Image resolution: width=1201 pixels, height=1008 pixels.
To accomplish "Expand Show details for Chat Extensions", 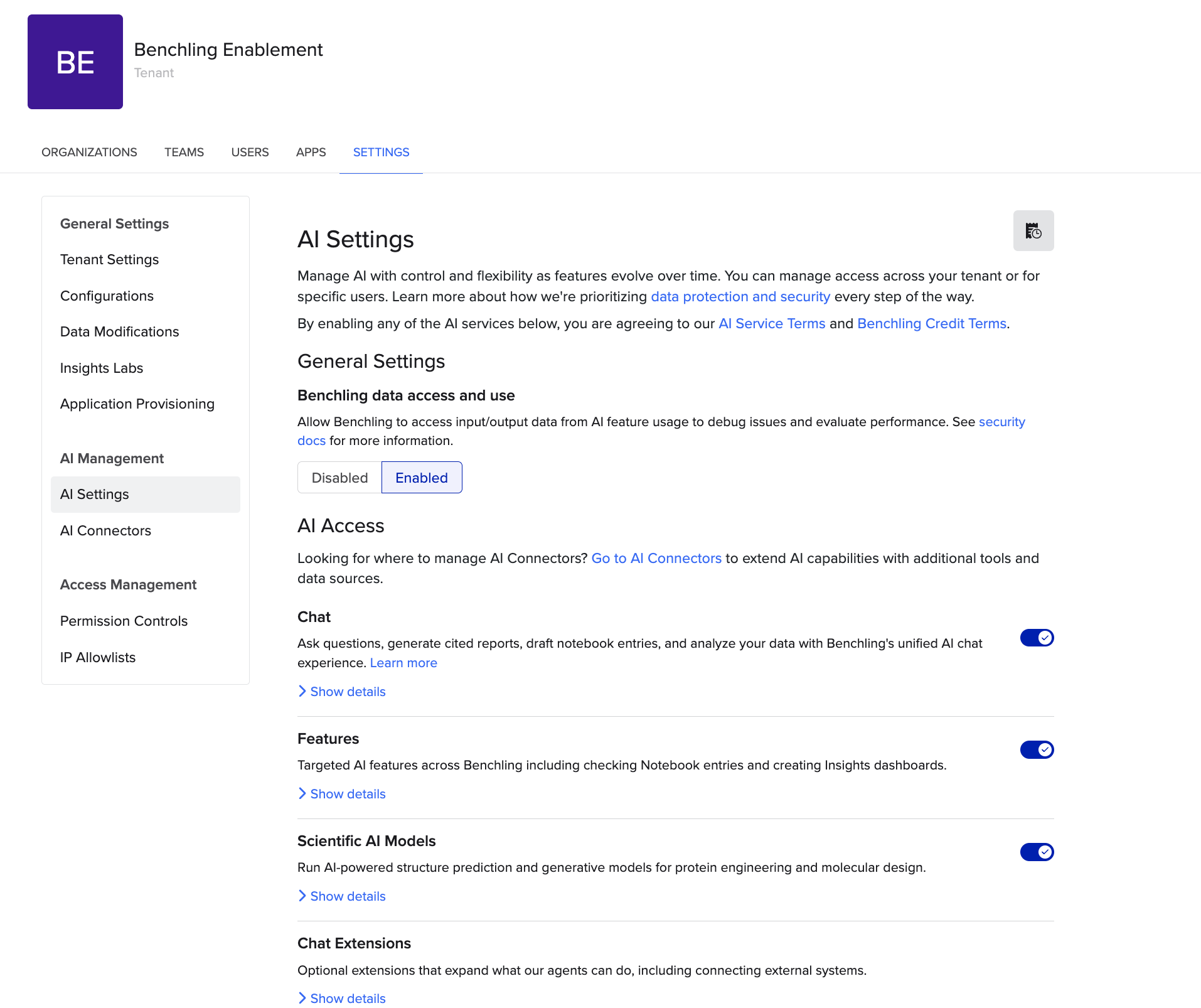I will tap(342, 998).
